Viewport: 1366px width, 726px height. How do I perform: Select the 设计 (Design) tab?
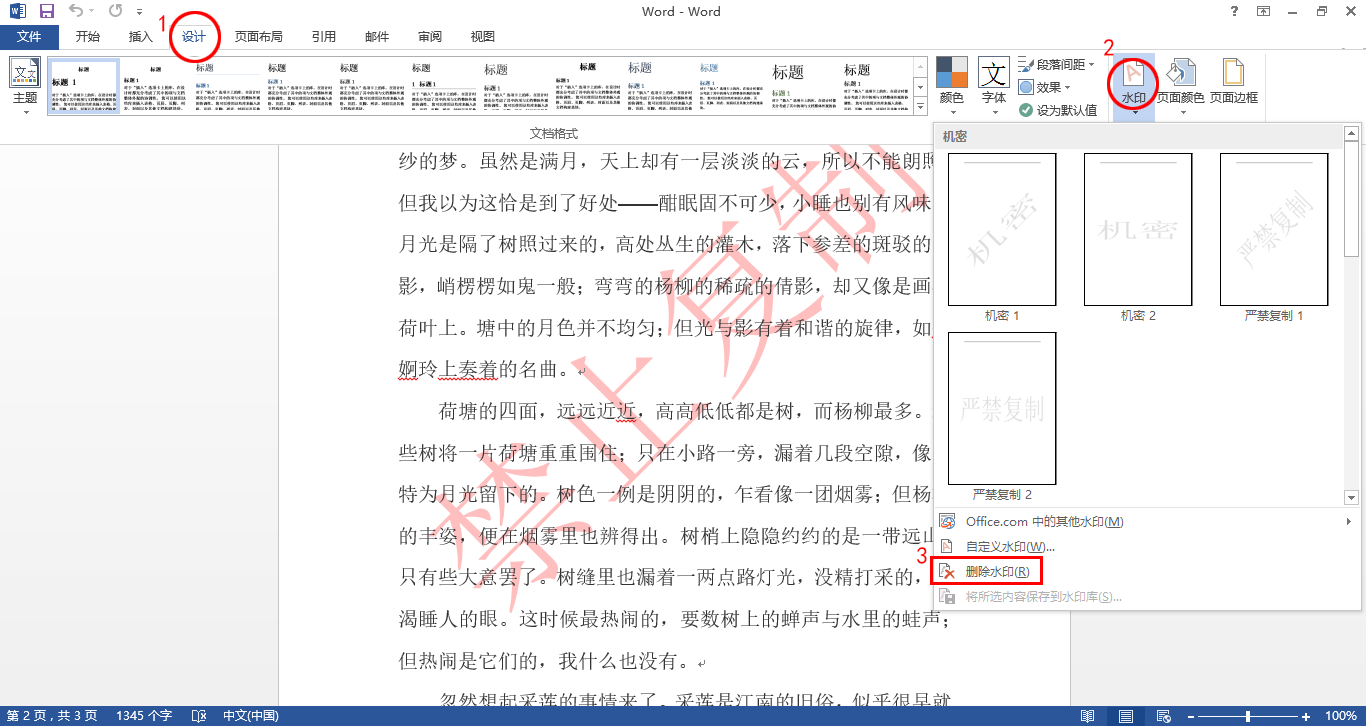click(x=194, y=37)
